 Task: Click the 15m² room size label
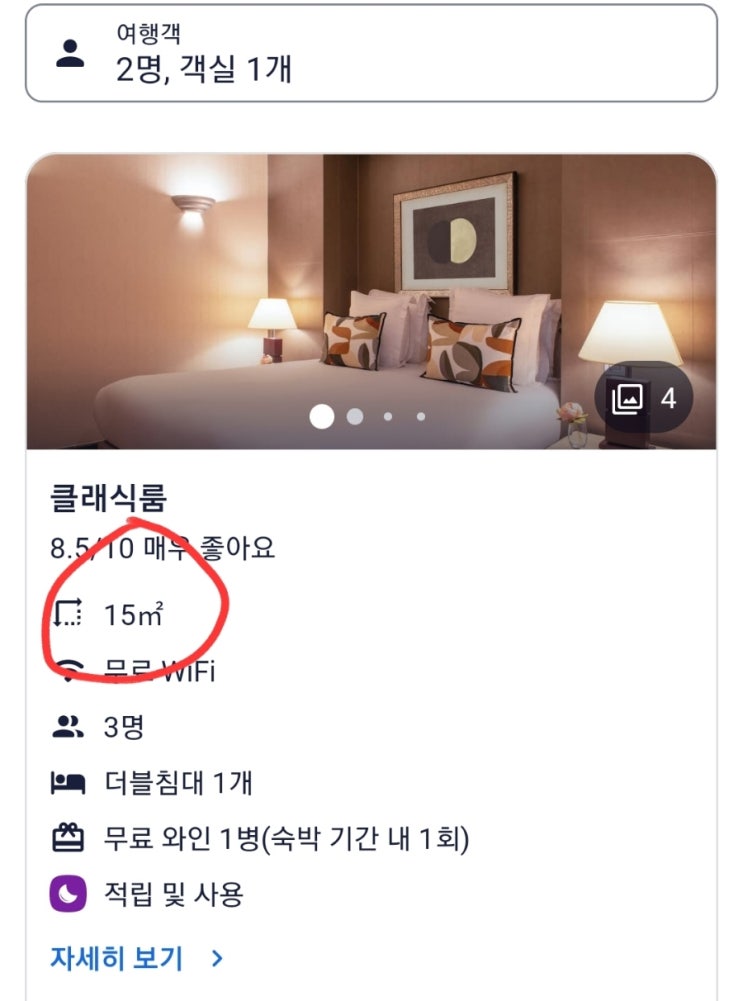tap(133, 615)
